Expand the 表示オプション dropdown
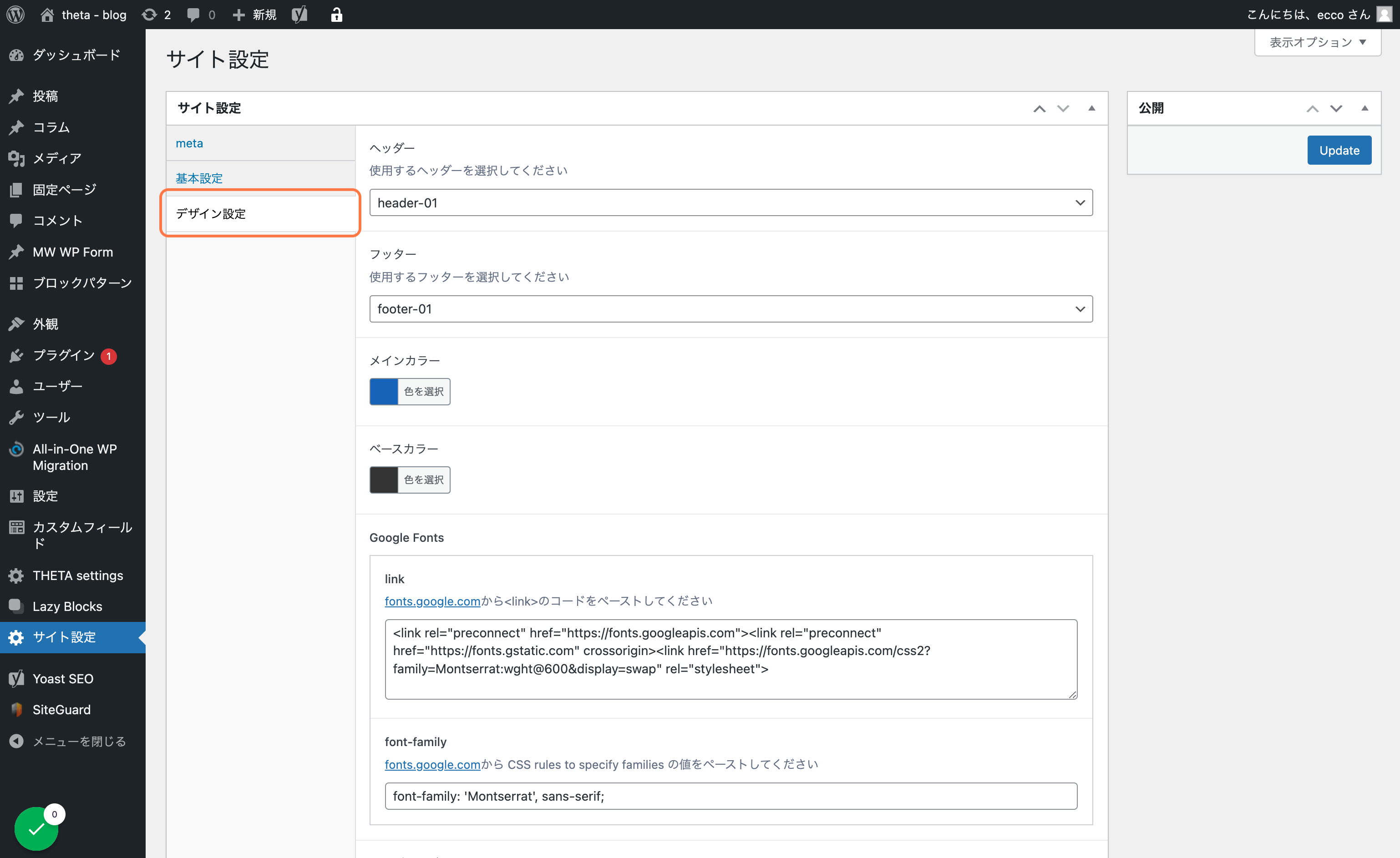Image resolution: width=1400 pixels, height=858 pixels. tap(1317, 43)
